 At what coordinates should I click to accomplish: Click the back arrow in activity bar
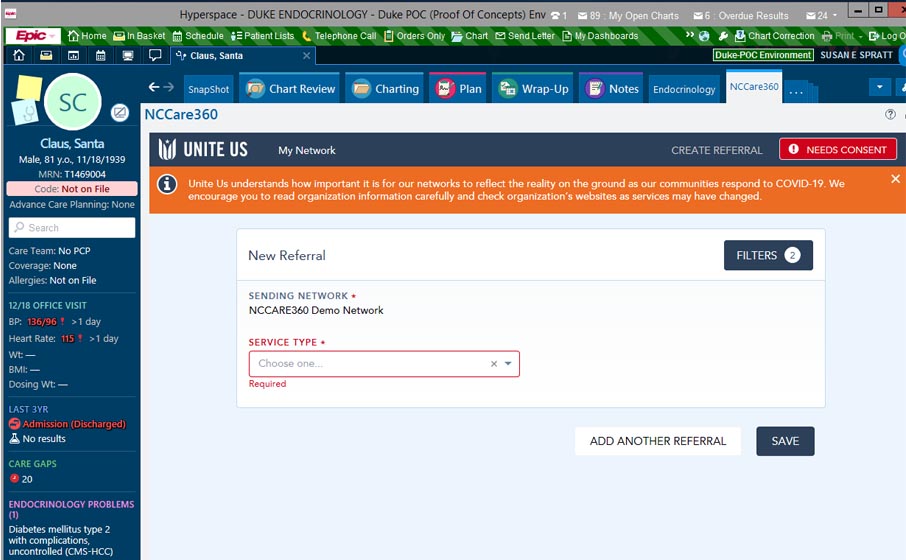[x=154, y=87]
